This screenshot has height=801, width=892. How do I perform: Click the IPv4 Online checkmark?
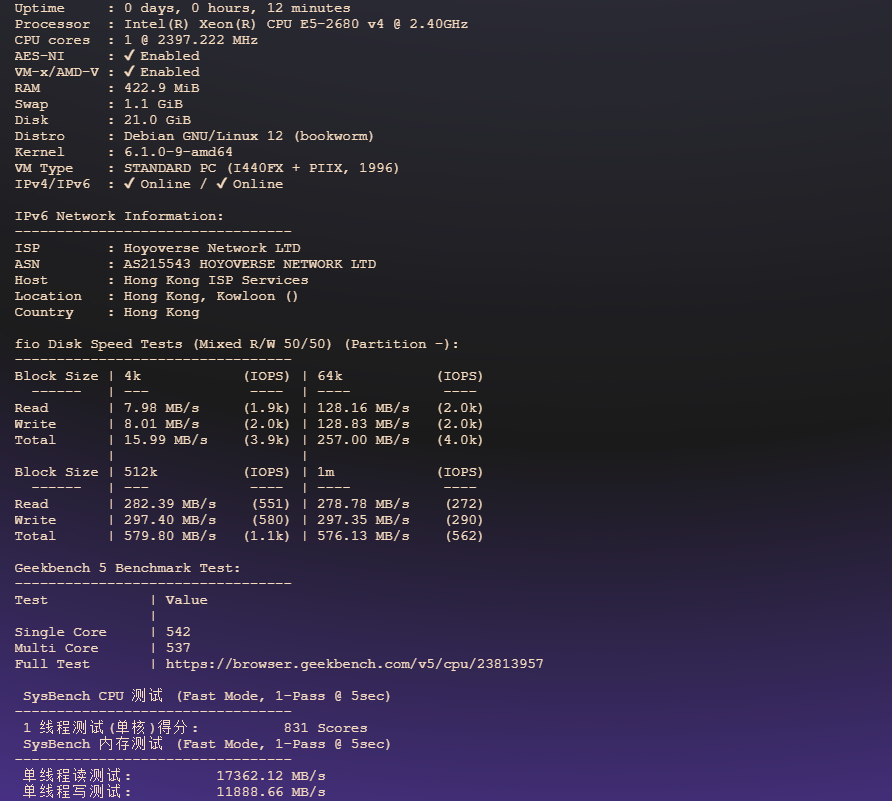(129, 184)
